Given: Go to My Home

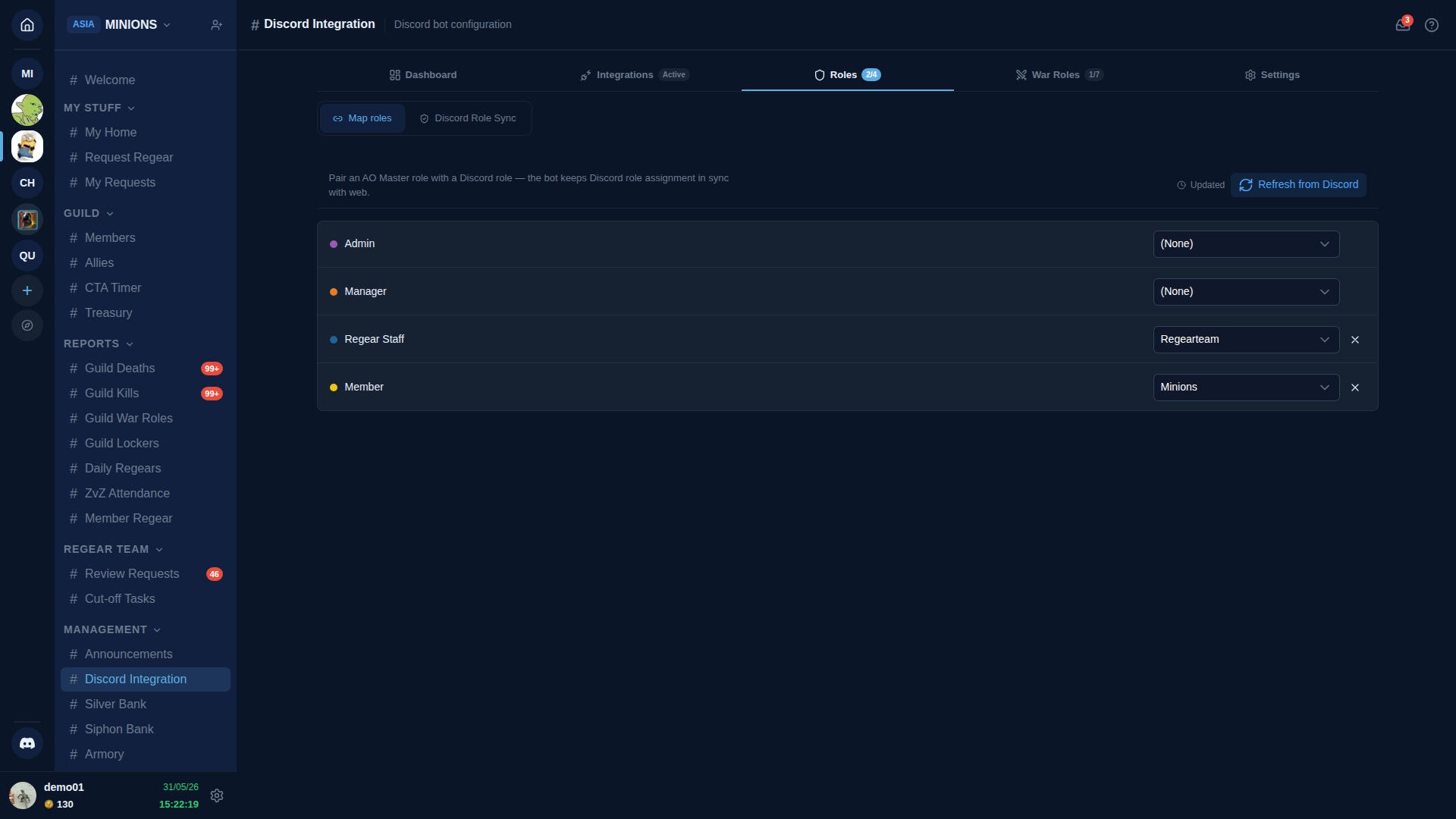Looking at the screenshot, I should tap(146, 133).
